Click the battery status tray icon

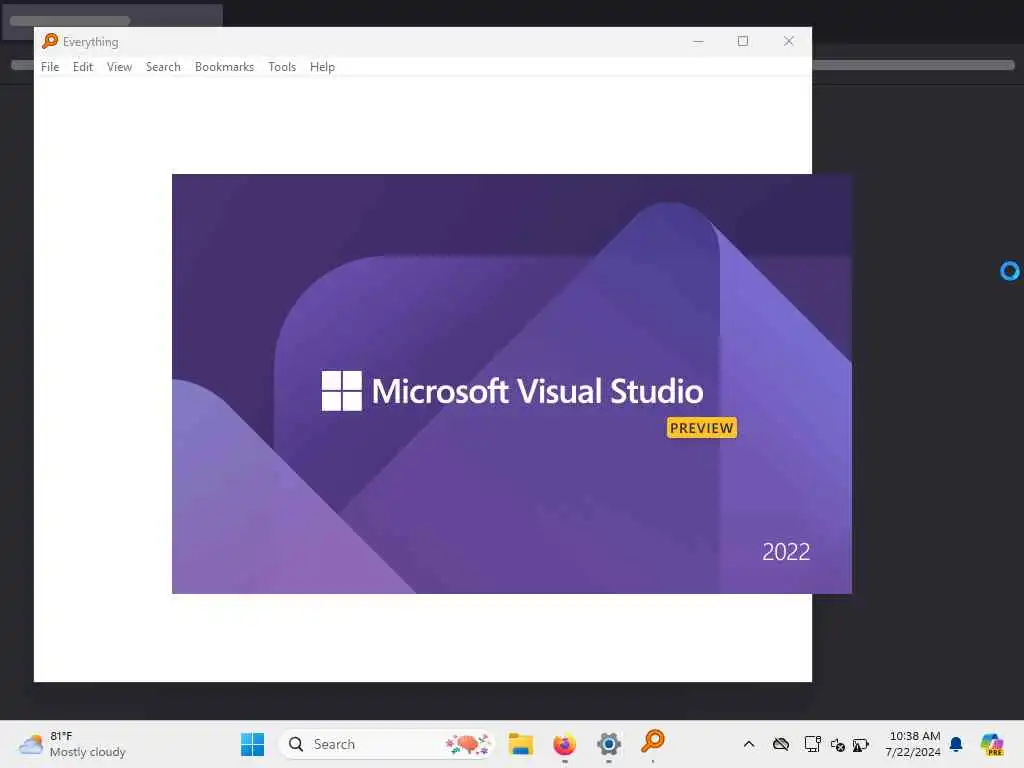coord(861,744)
